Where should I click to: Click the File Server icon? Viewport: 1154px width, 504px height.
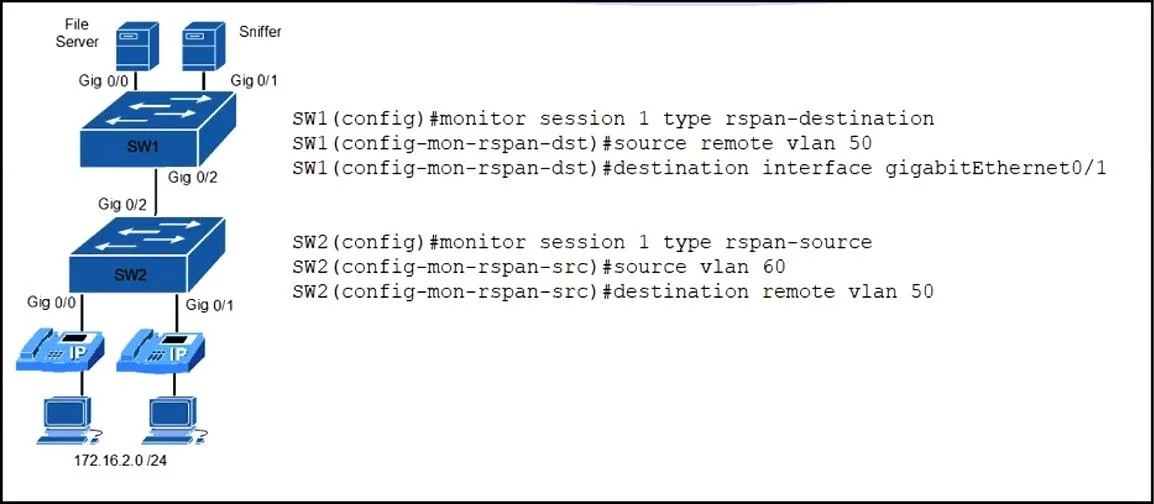click(138, 43)
